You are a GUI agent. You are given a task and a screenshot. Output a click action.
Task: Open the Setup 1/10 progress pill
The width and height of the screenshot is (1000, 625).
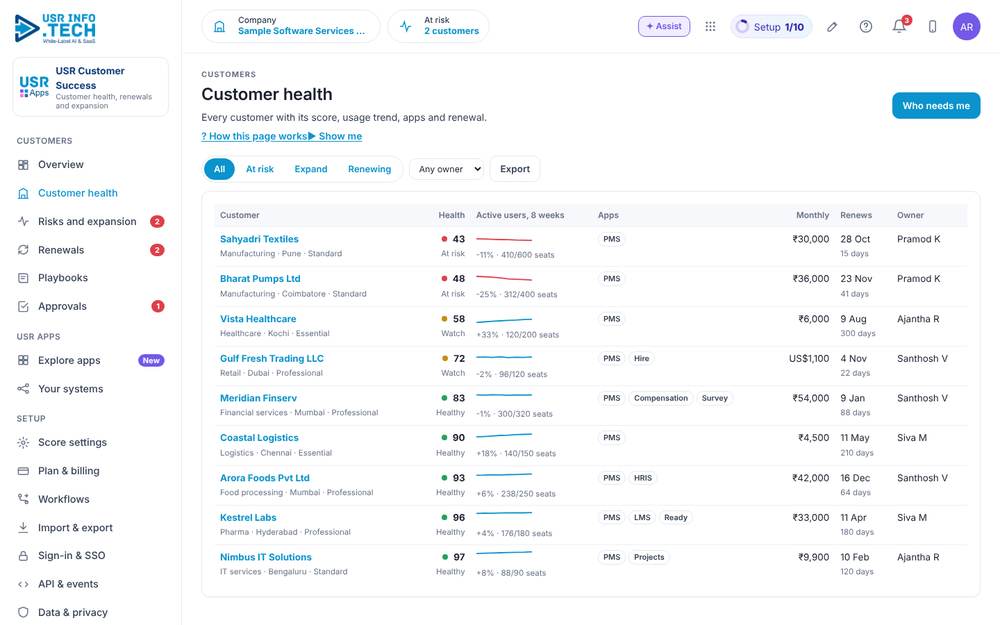771,27
